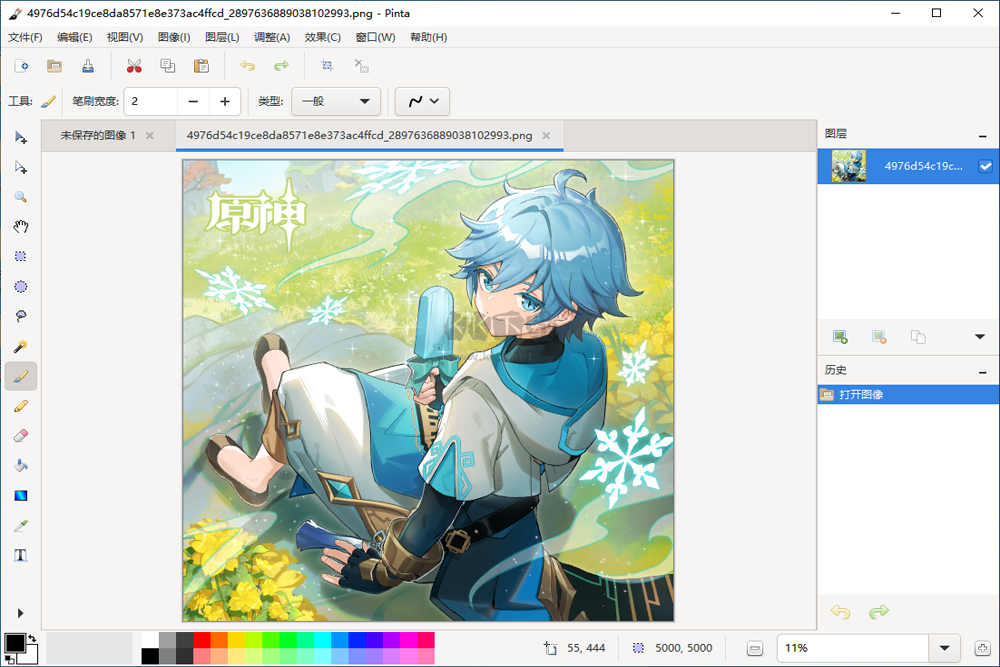Image resolution: width=1000 pixels, height=667 pixels.
Task: Open the 效果(C) menu
Action: [x=322, y=37]
